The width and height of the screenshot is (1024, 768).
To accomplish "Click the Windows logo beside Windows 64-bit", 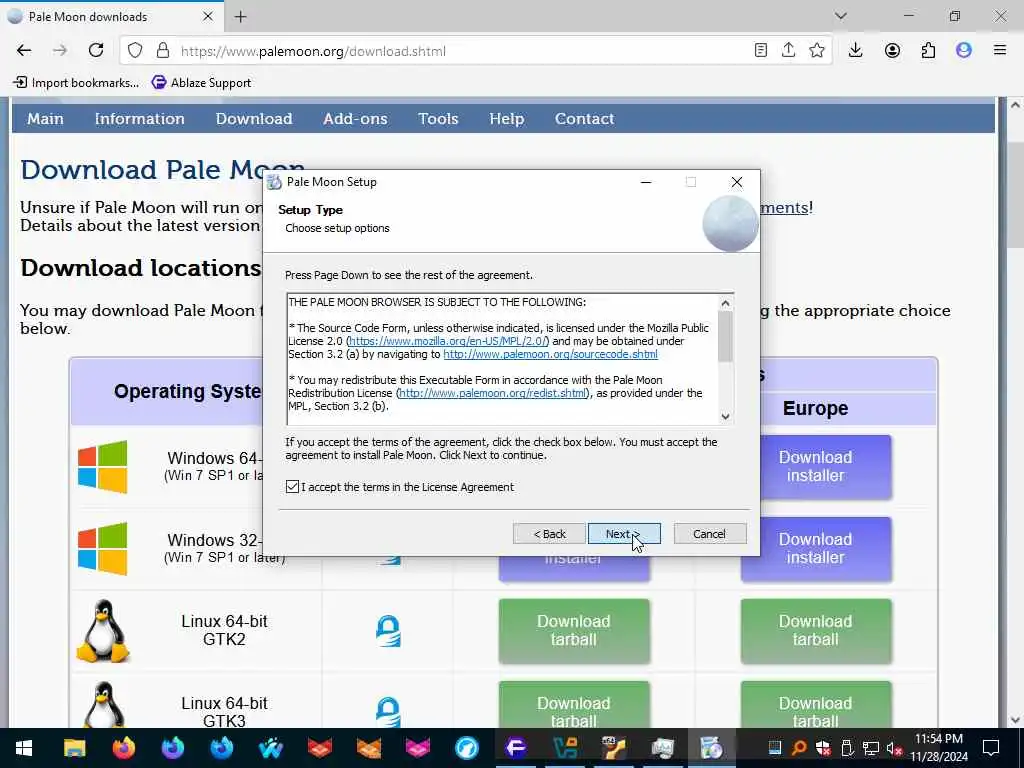I will pos(103,466).
